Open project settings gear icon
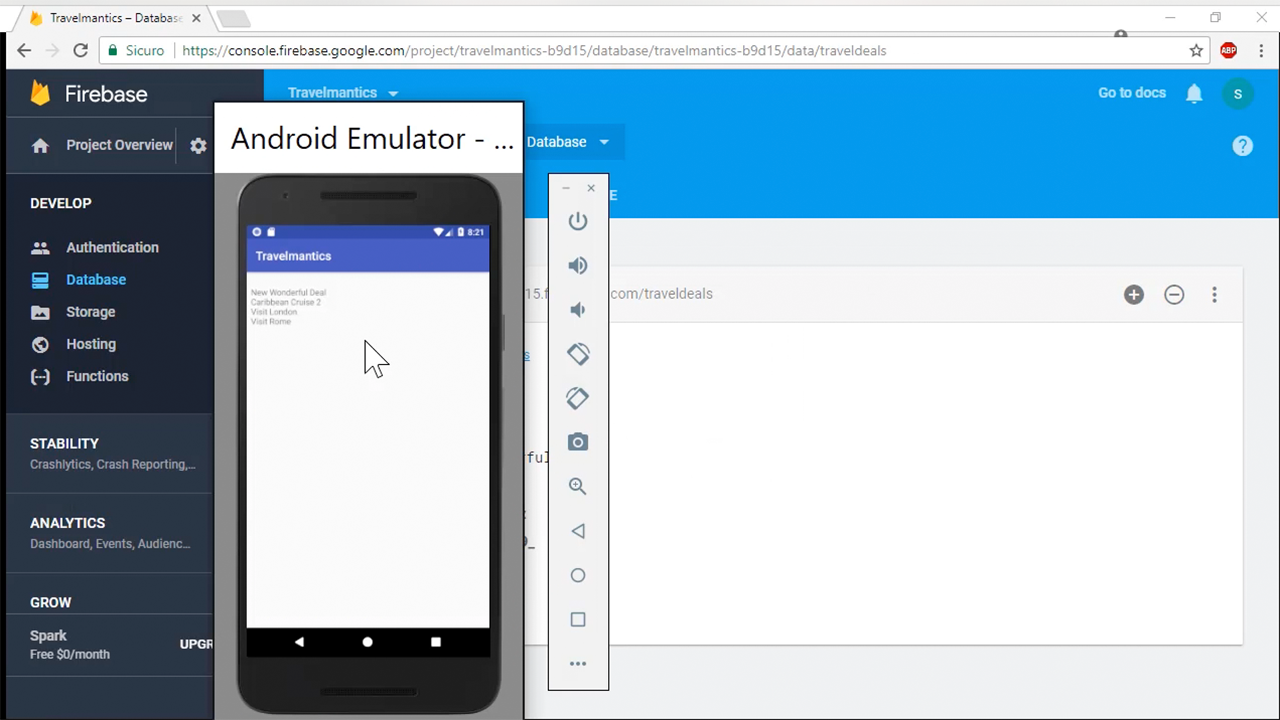Image resolution: width=1280 pixels, height=720 pixels. point(198,145)
